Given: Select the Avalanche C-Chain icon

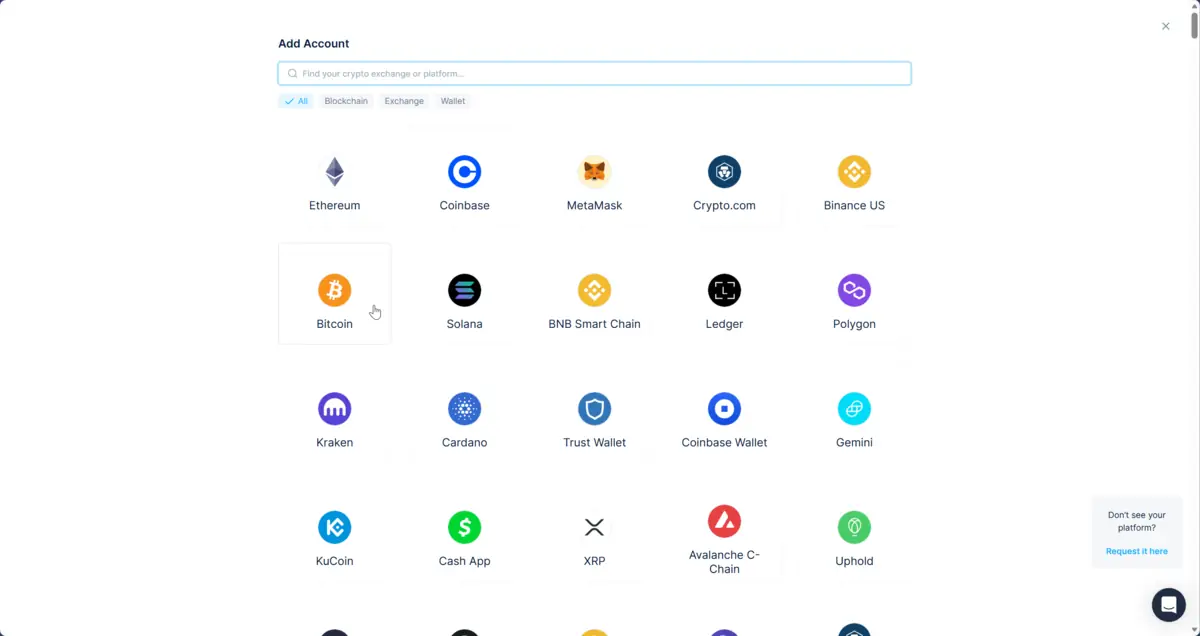Looking at the screenshot, I should click(x=724, y=520).
